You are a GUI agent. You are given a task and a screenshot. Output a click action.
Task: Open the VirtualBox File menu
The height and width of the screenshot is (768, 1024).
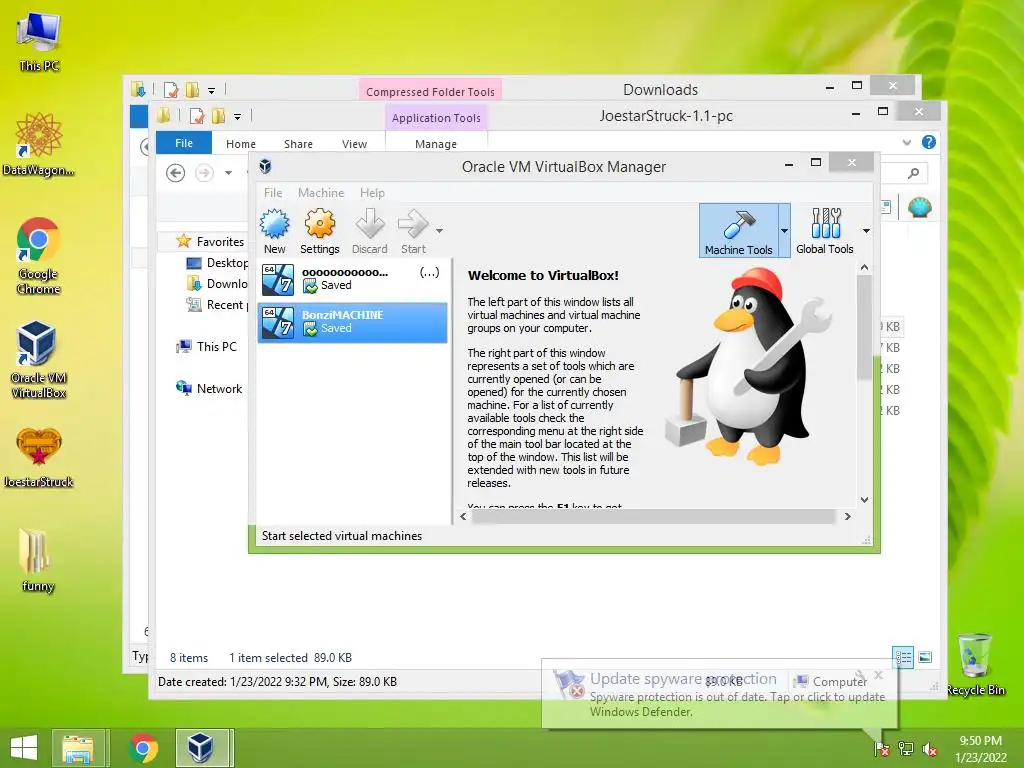click(273, 193)
